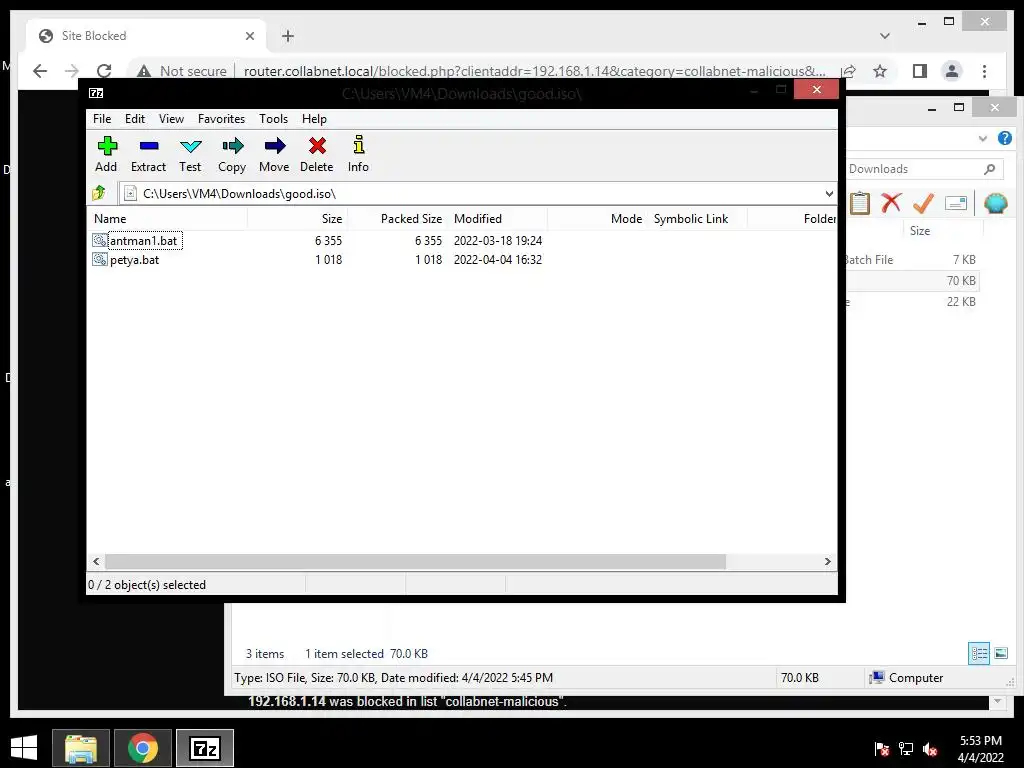Open the Edit menu in 7-Zip

tap(135, 119)
